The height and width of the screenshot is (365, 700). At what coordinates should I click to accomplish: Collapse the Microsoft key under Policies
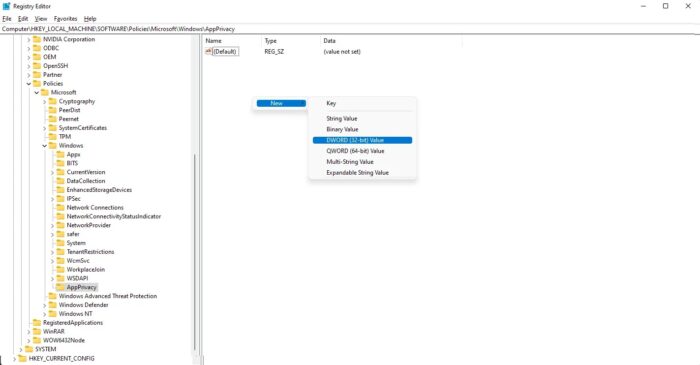click(x=37, y=92)
